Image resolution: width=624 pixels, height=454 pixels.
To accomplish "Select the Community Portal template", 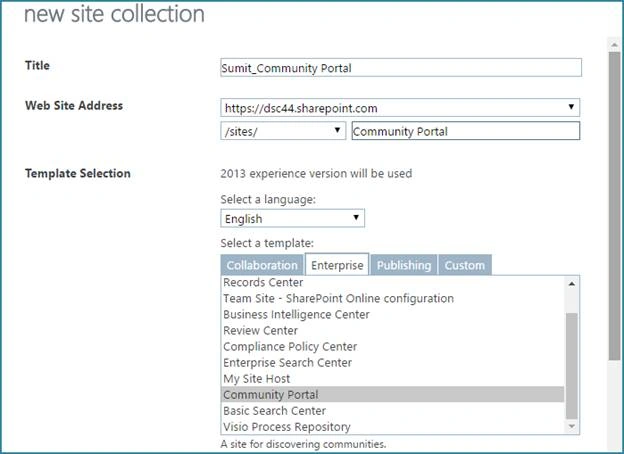I will [x=392, y=394].
